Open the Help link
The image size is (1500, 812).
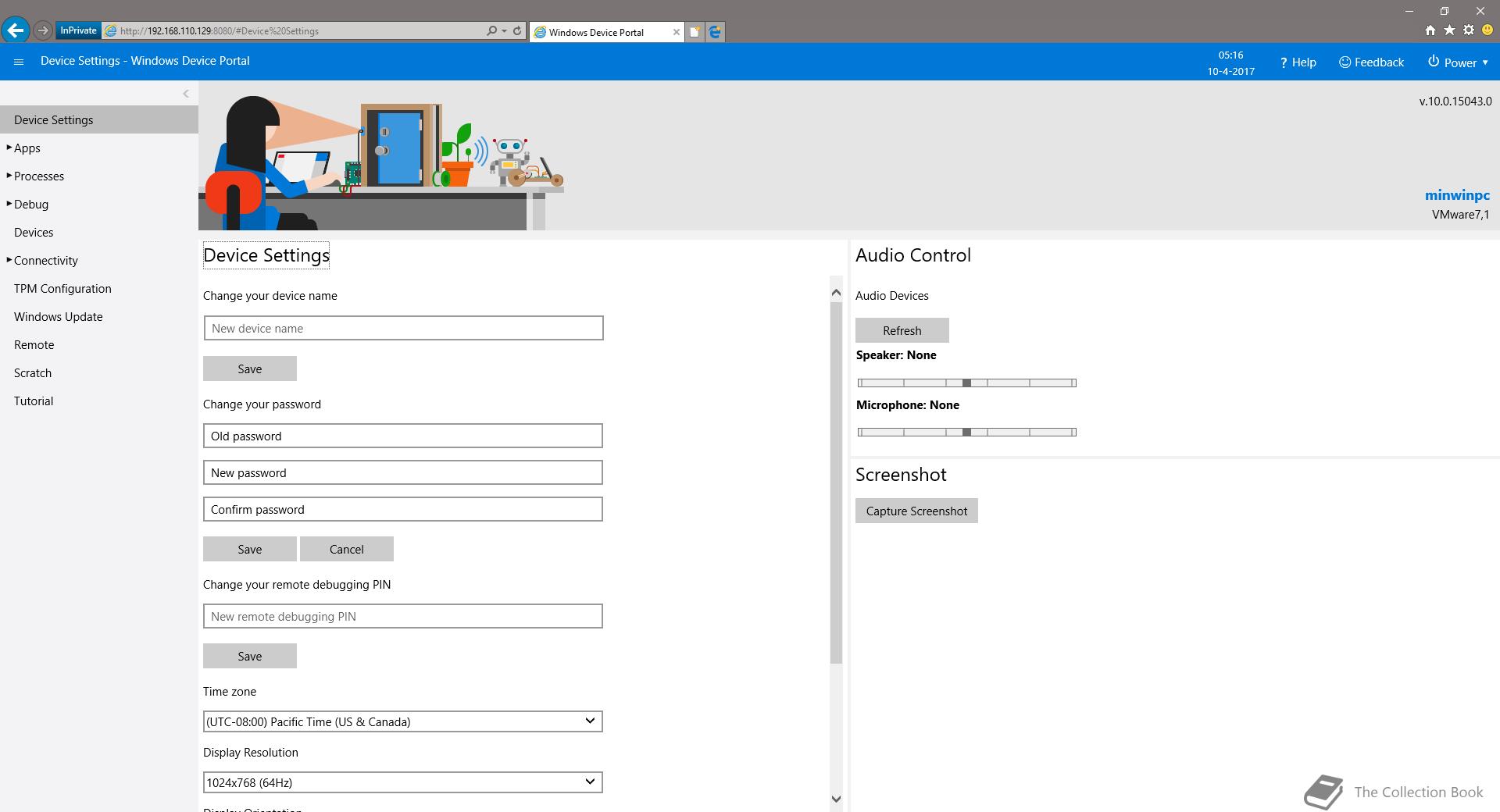[1298, 62]
